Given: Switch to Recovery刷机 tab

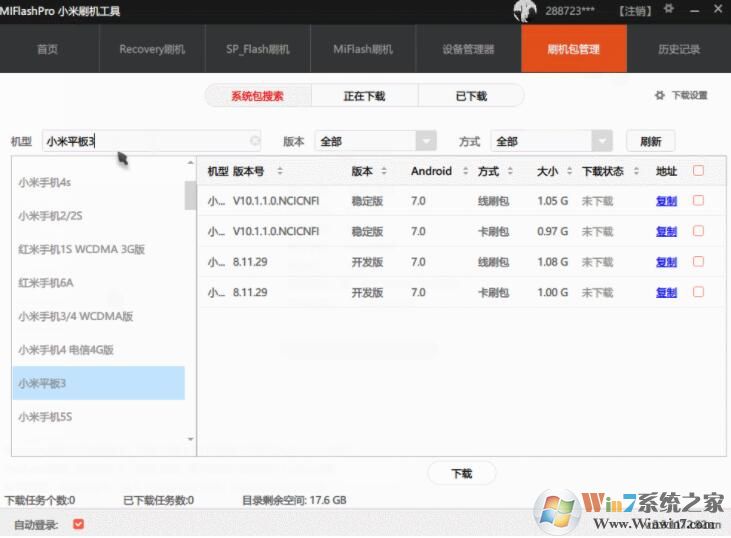Looking at the screenshot, I should point(152,49).
